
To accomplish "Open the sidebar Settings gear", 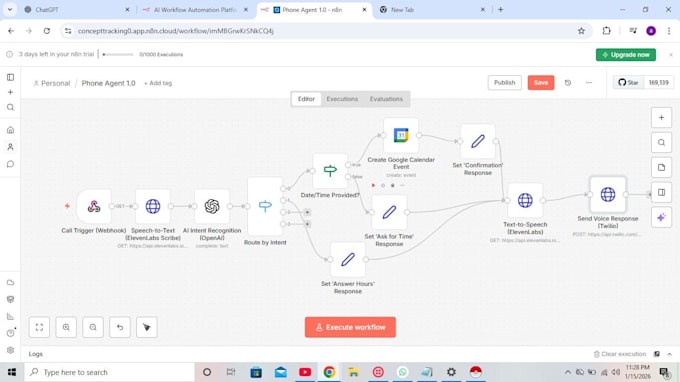I will point(10,350).
